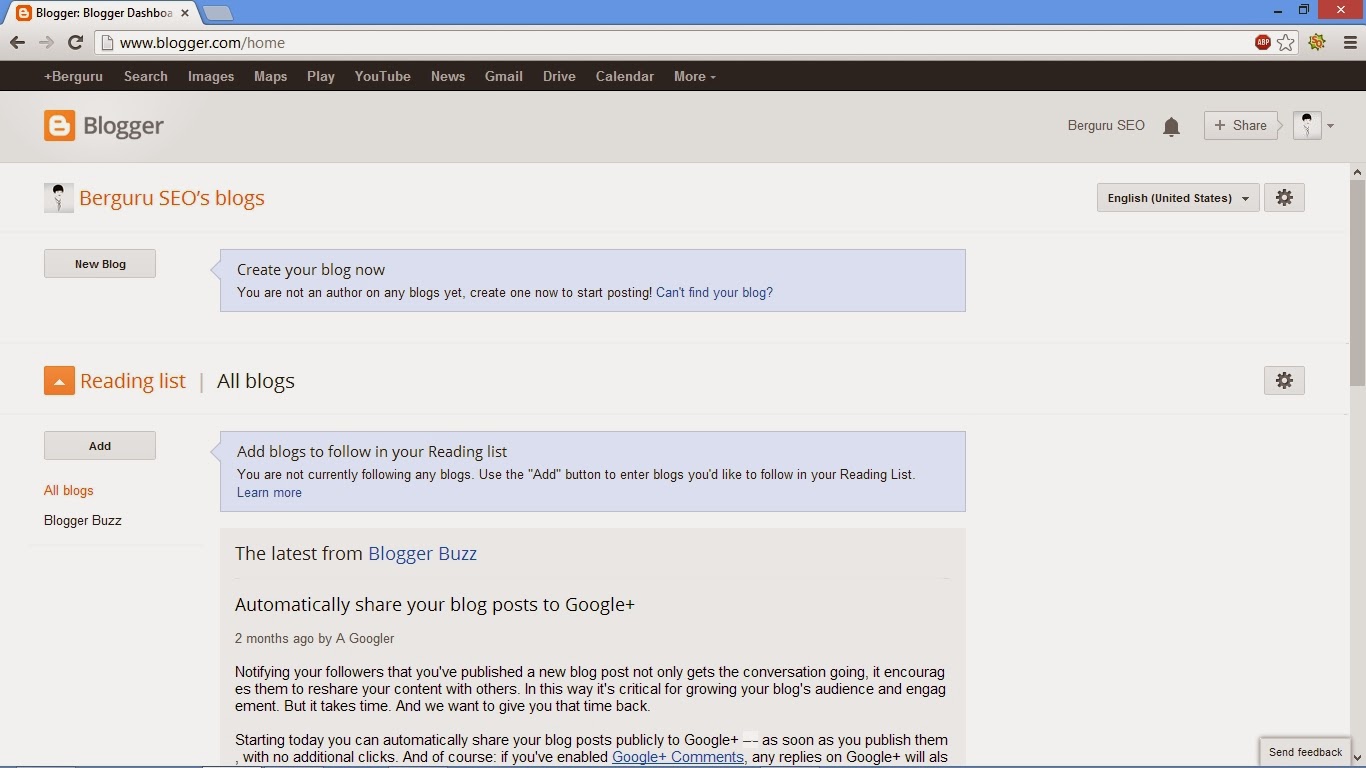Image resolution: width=1366 pixels, height=768 pixels.
Task: Click the Berguru SEO's blogs title
Action: [172, 198]
